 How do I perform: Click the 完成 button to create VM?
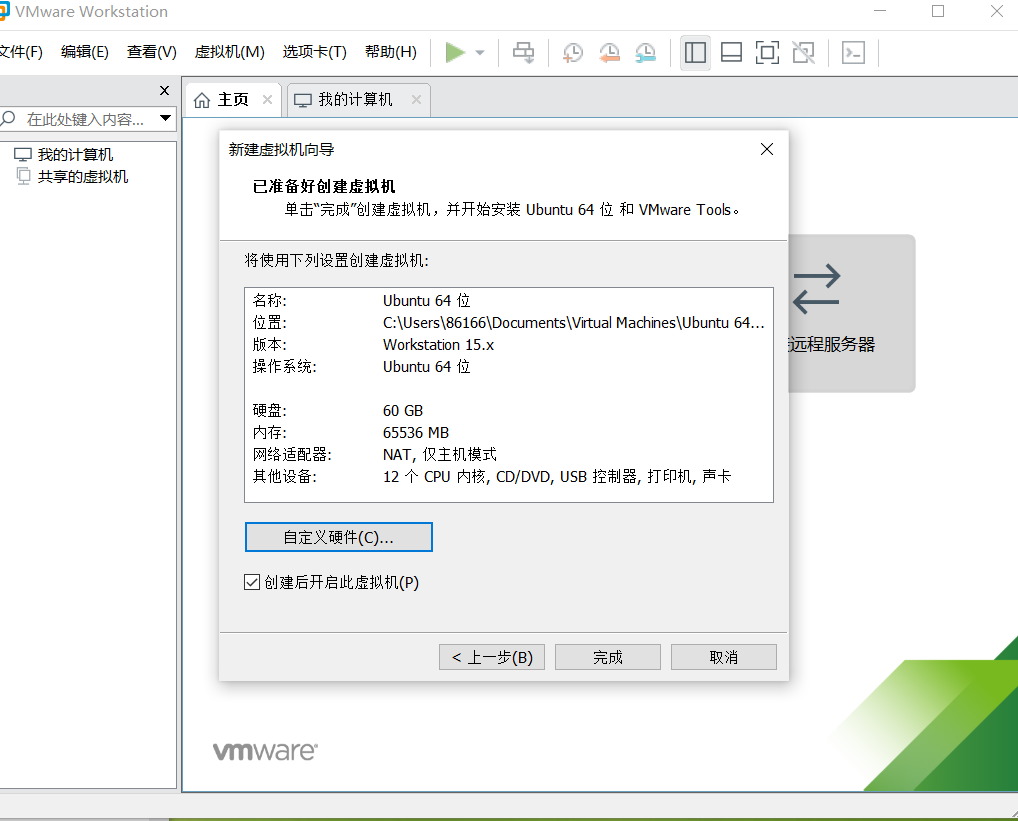[x=607, y=656]
